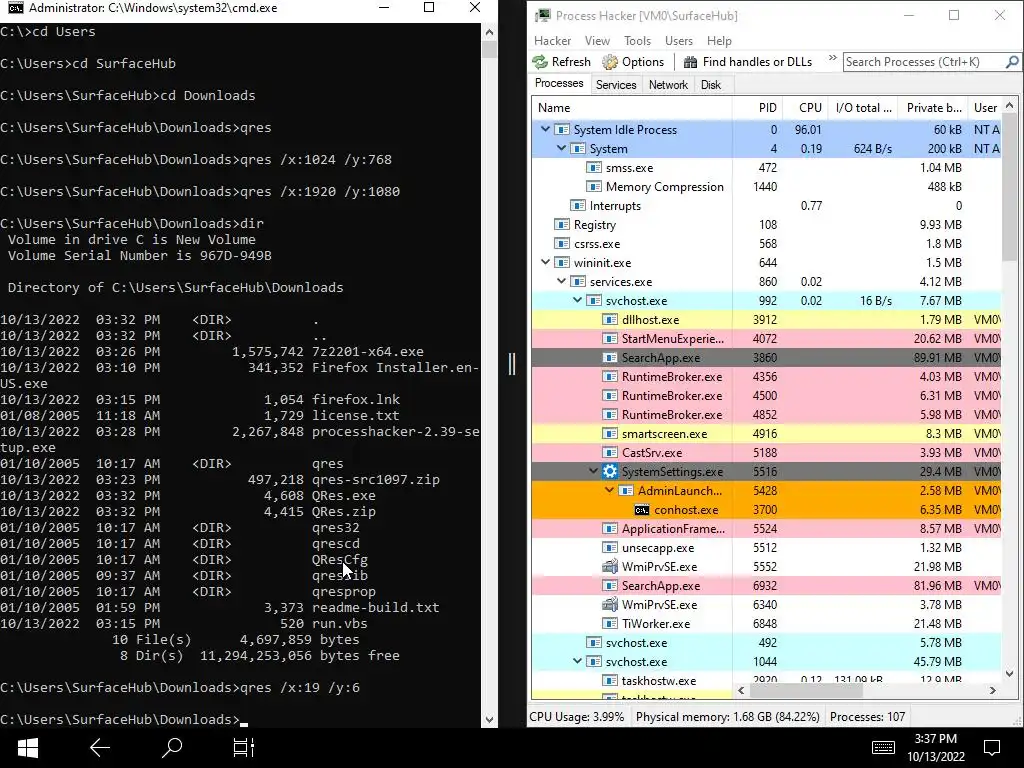Viewport: 1024px width, 768px height.
Task: Collapse the services.exe tree node
Action: [562, 281]
